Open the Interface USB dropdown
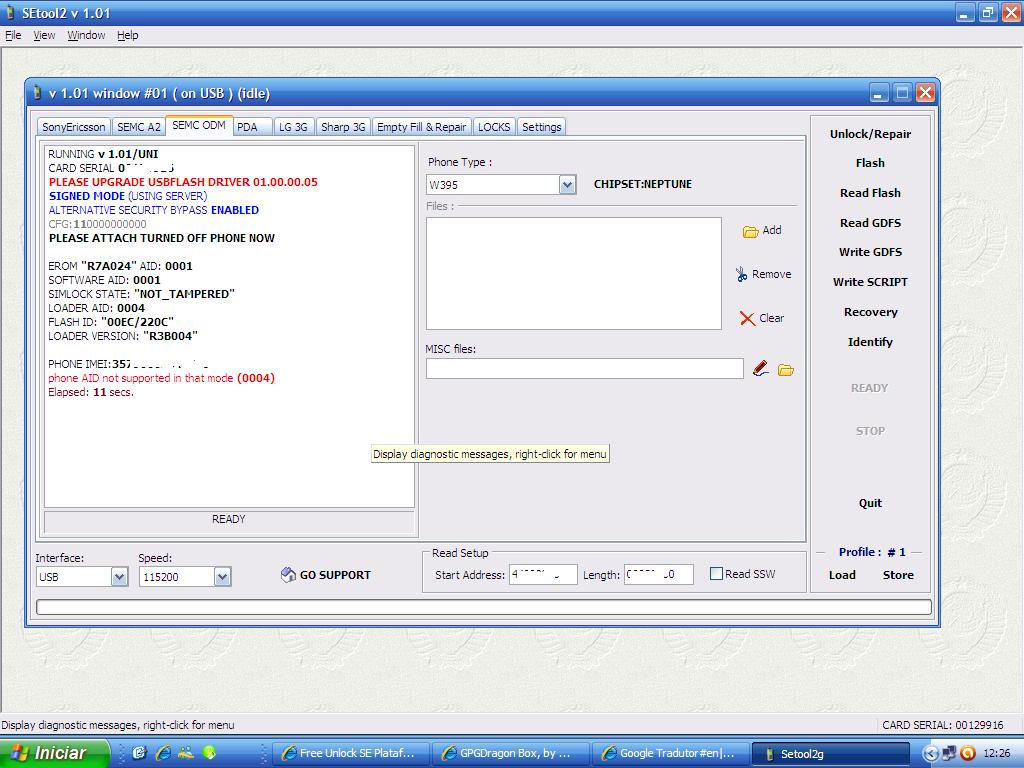Viewport: 1024px width, 768px height. click(x=119, y=577)
